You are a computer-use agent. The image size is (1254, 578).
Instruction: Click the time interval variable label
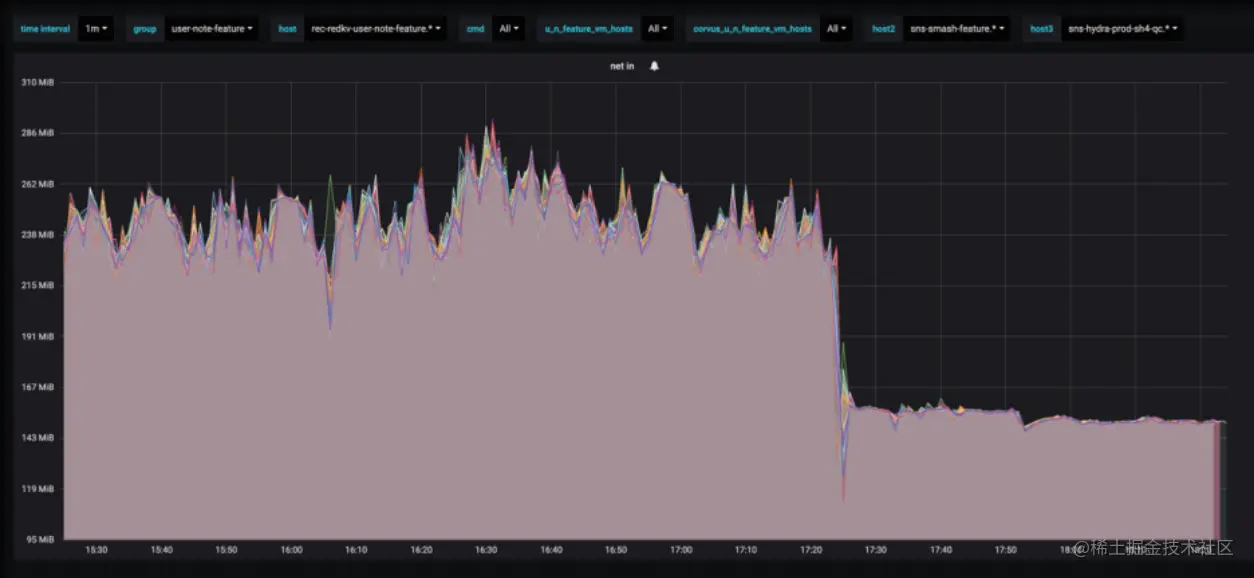(45, 29)
